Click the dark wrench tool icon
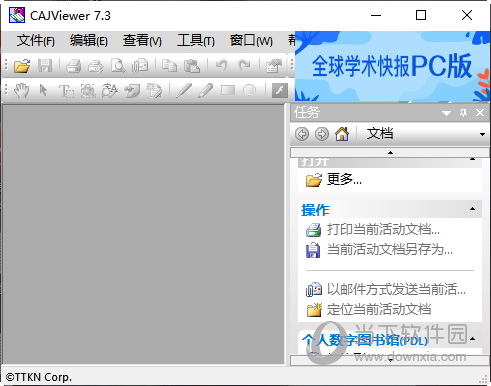The height and width of the screenshot is (386, 491). (280, 90)
